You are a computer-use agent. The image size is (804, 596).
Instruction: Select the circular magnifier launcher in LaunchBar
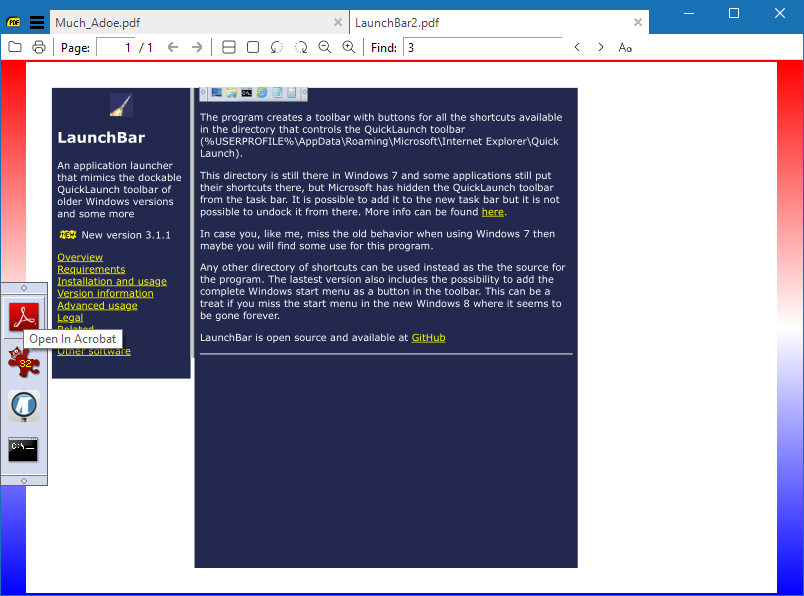pos(23,406)
